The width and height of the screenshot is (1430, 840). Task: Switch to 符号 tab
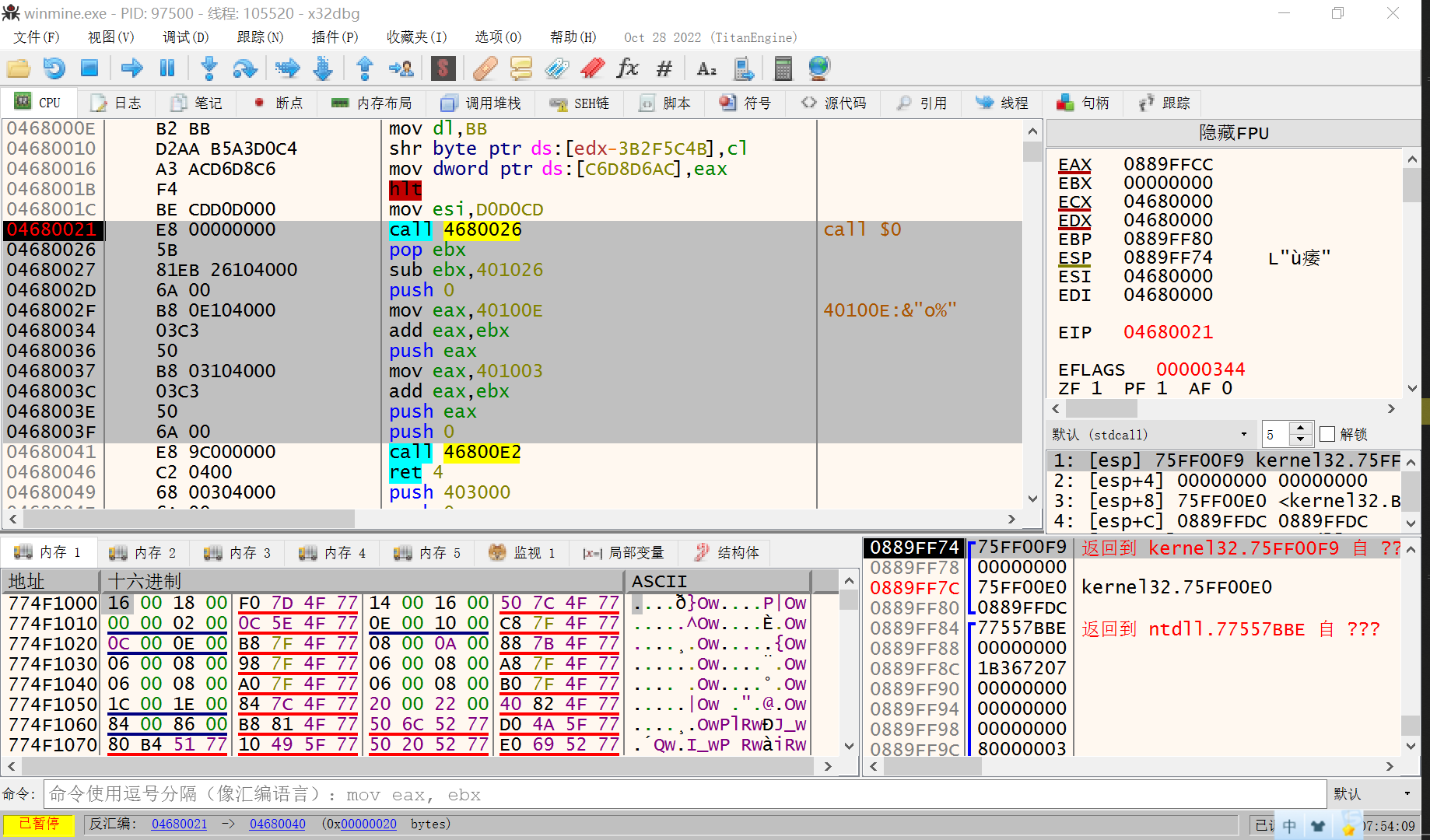745,103
